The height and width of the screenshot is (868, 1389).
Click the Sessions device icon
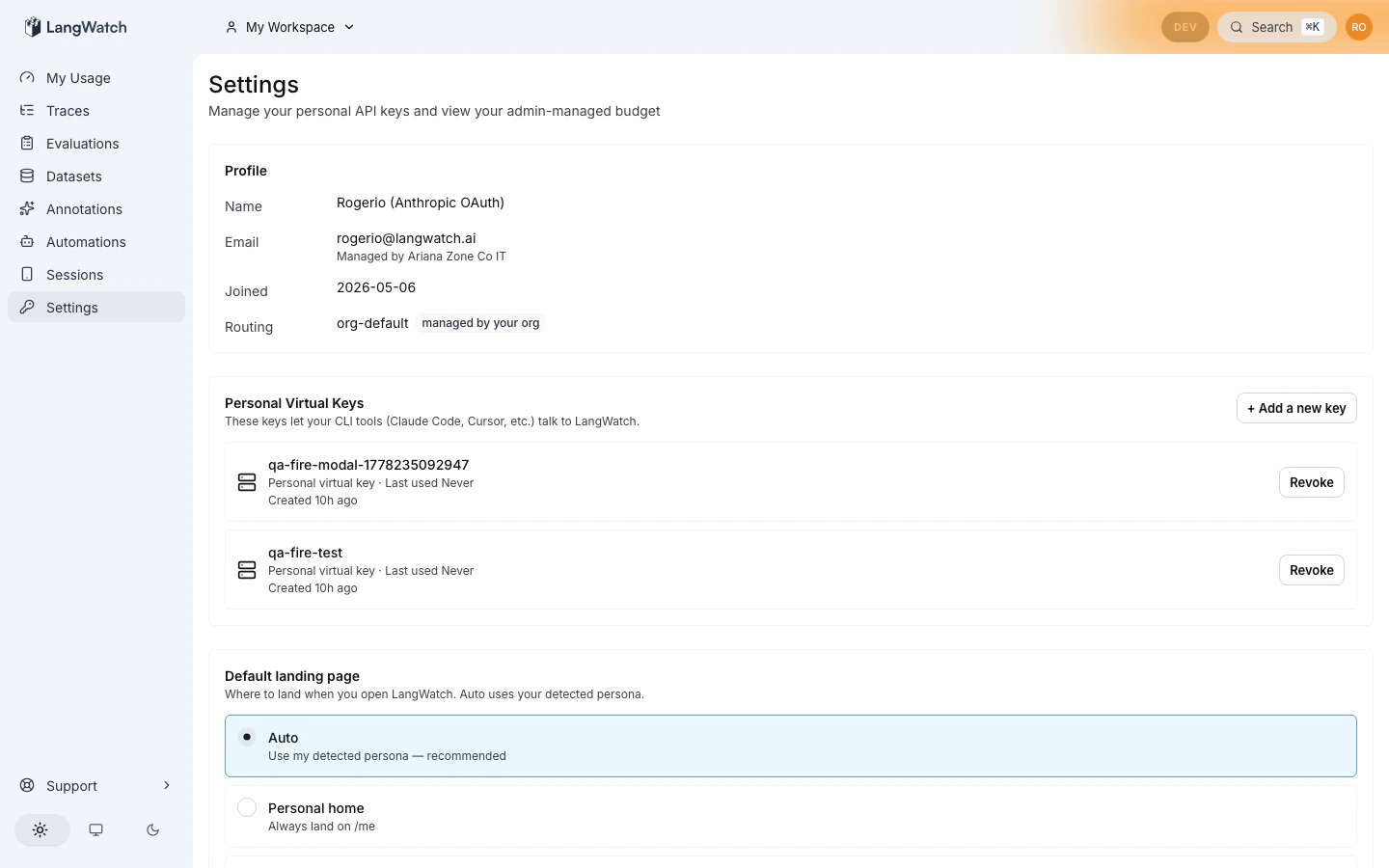click(x=27, y=274)
